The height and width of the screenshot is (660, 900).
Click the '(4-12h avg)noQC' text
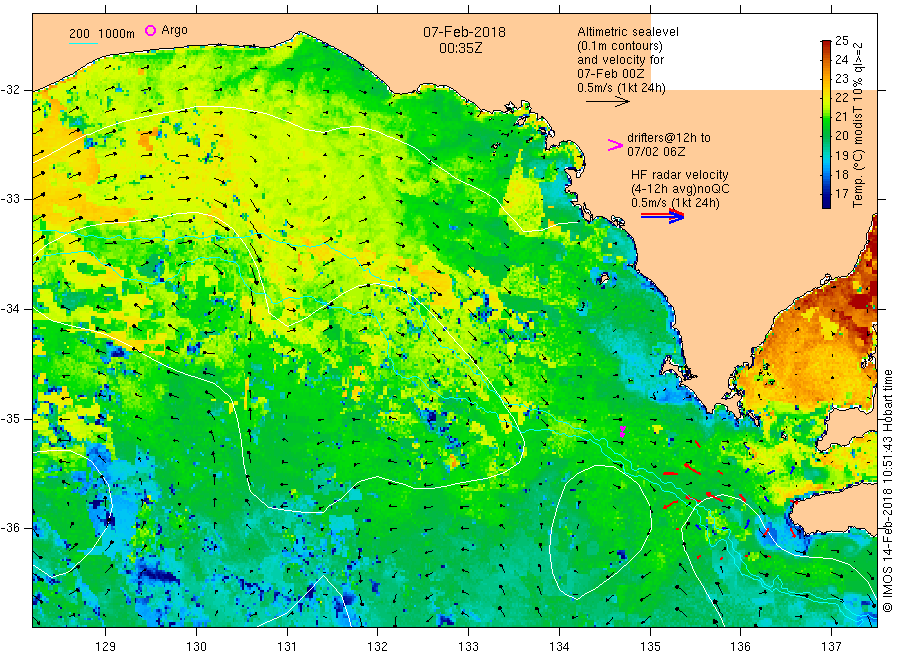coord(680,189)
